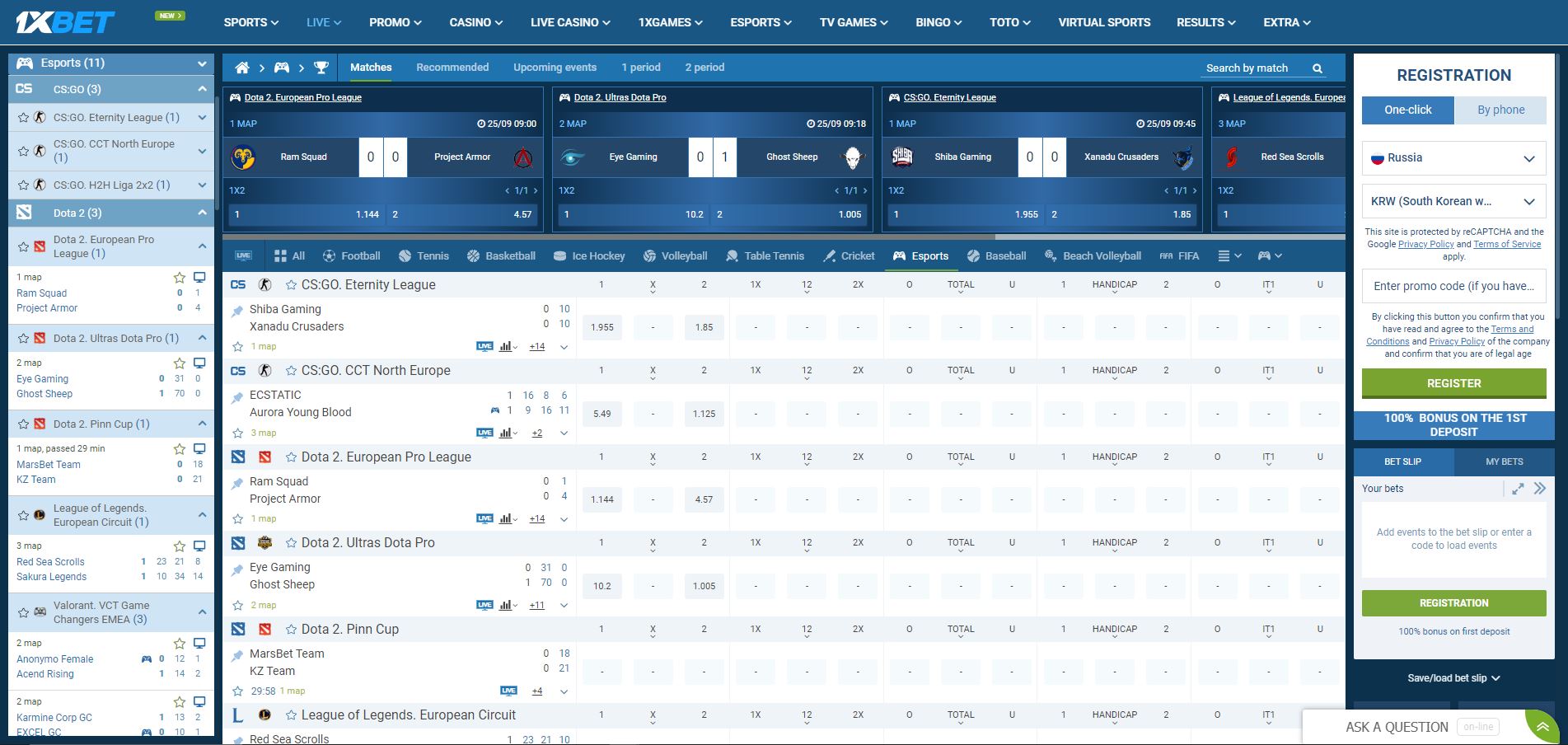The image size is (1568, 745).
Task: Open the CASINO top menu
Action: tap(475, 22)
